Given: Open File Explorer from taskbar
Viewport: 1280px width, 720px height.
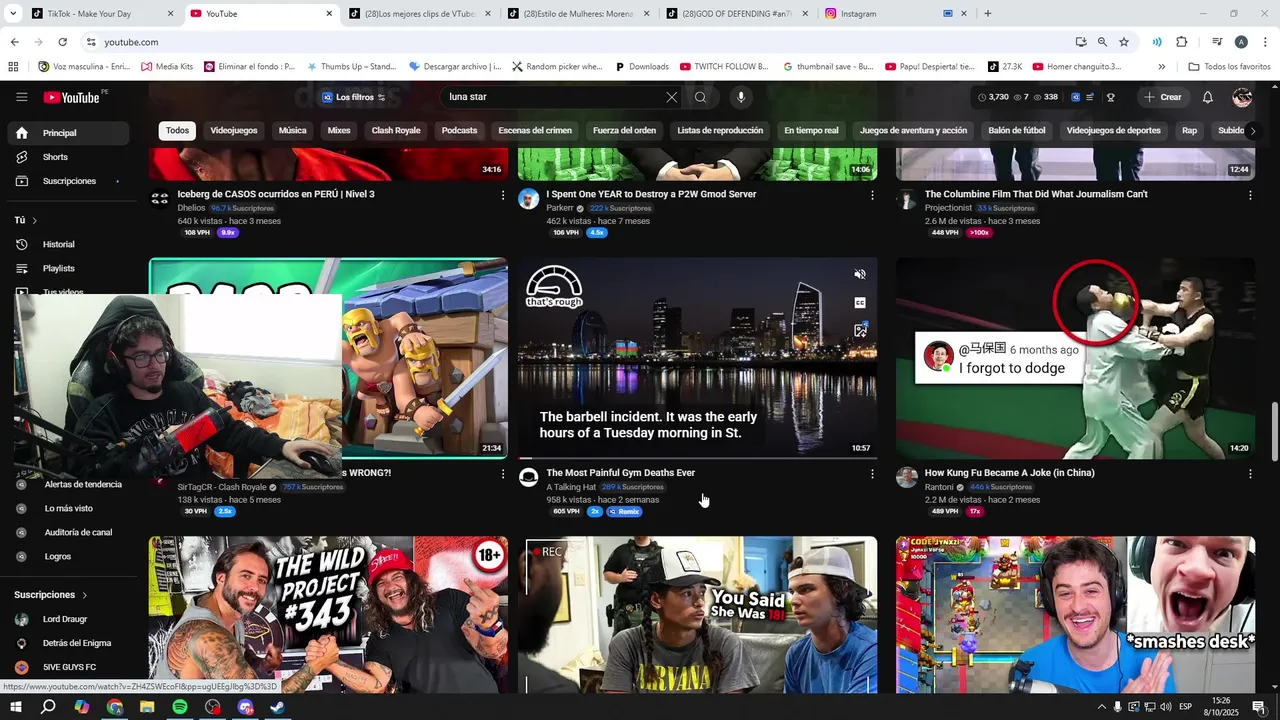Looking at the screenshot, I should click(147, 707).
